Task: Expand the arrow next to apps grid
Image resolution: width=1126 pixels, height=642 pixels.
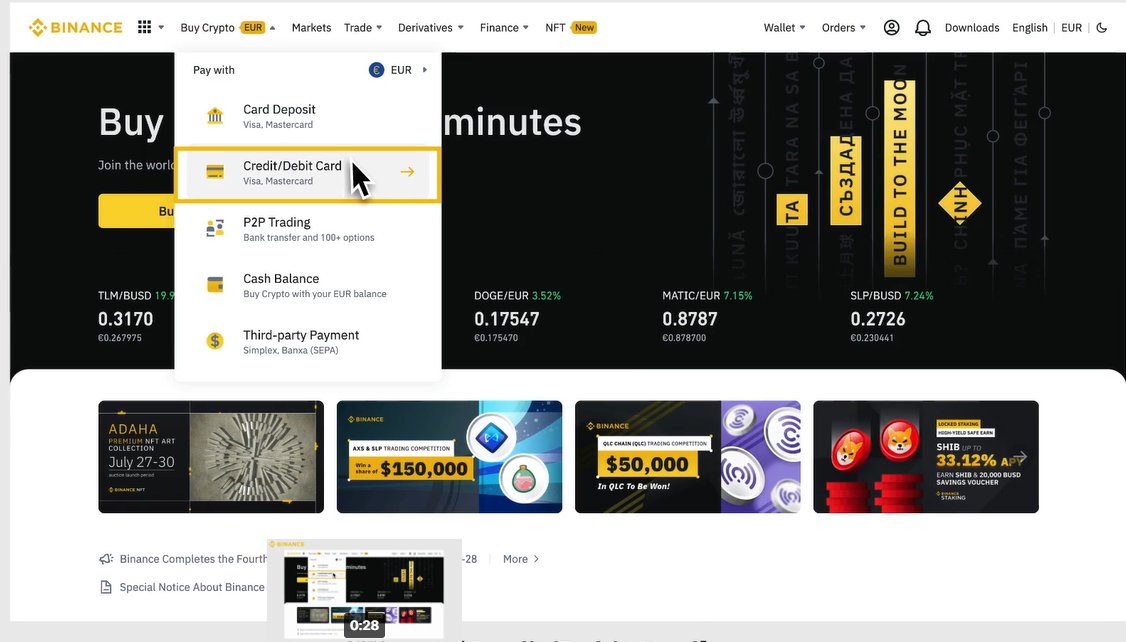Action: tap(161, 27)
